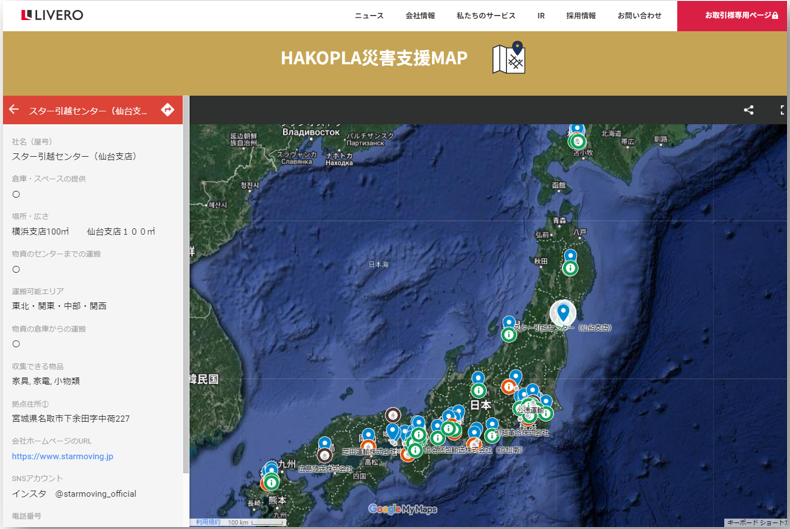Click the brown marker on the Japan Sea coast north of Kobe
This screenshot has height=529, width=790.
[393, 415]
